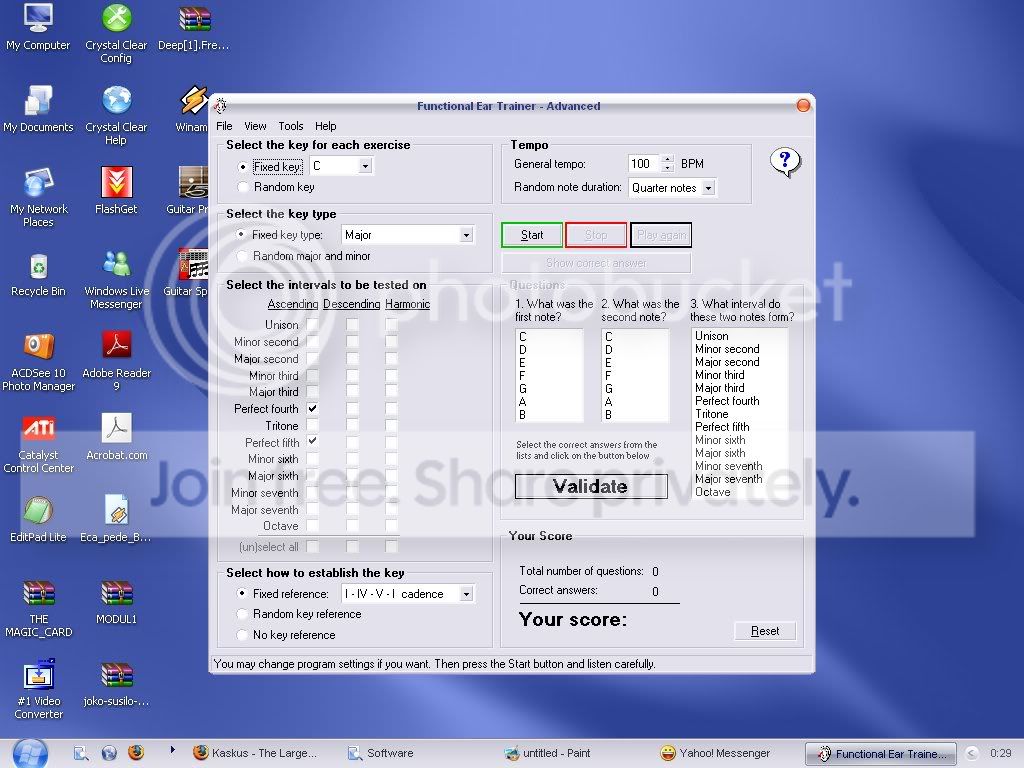The width and height of the screenshot is (1024, 768).
Task: Click the Ear Trainer title bar app icon
Action: click(221, 105)
